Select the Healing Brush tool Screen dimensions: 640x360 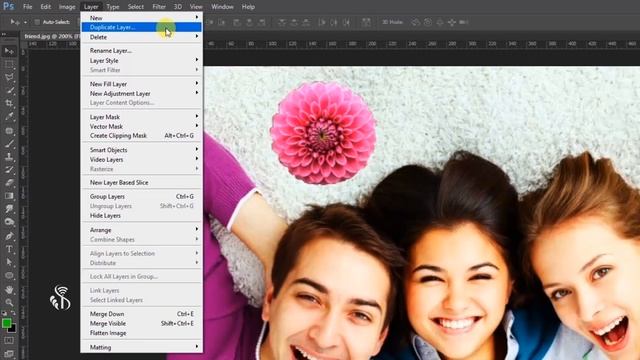coord(9,131)
